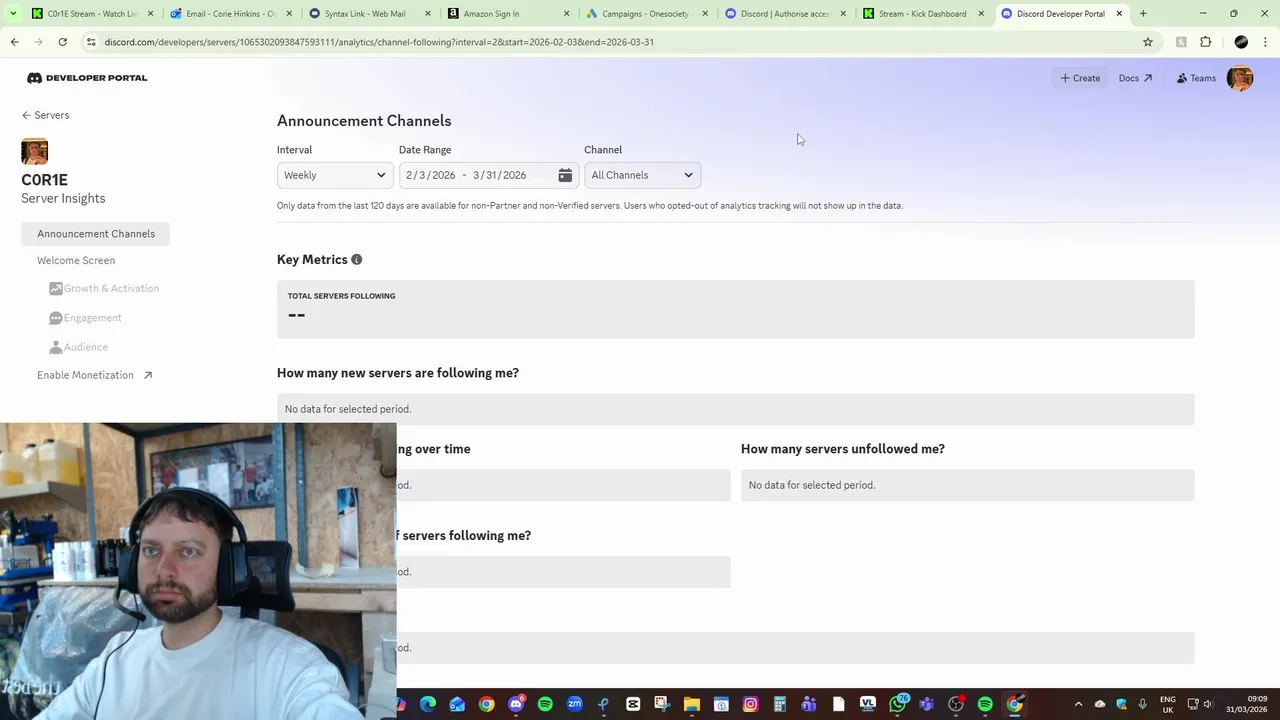
Task: Switch to the Email - Corie Hinkins tab
Action: (230, 14)
